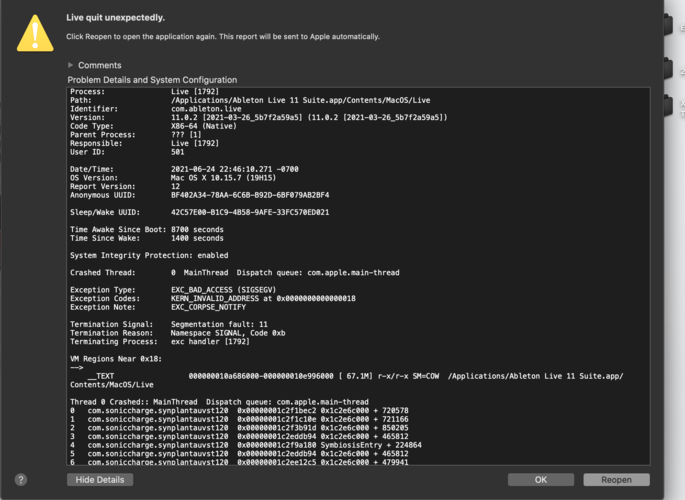Click the 'Report Version: 12' line
This screenshot has width=685, height=500.
point(125,186)
